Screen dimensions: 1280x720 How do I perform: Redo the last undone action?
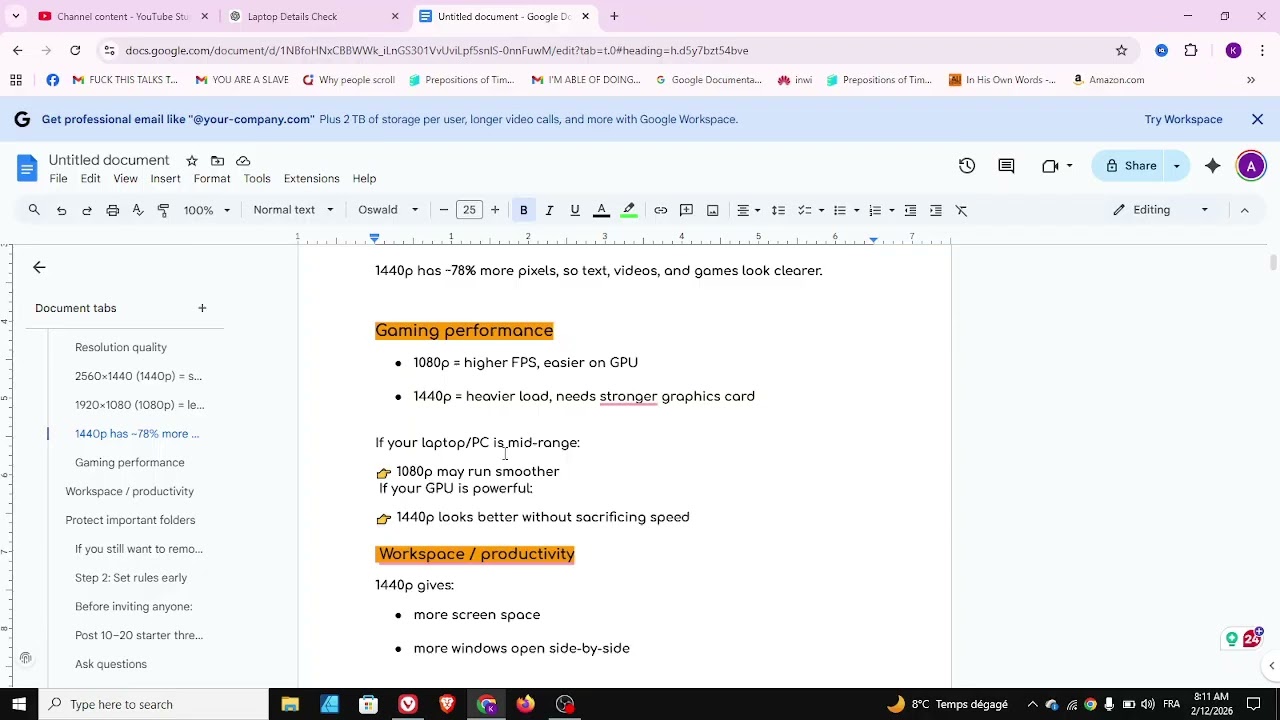point(87,210)
